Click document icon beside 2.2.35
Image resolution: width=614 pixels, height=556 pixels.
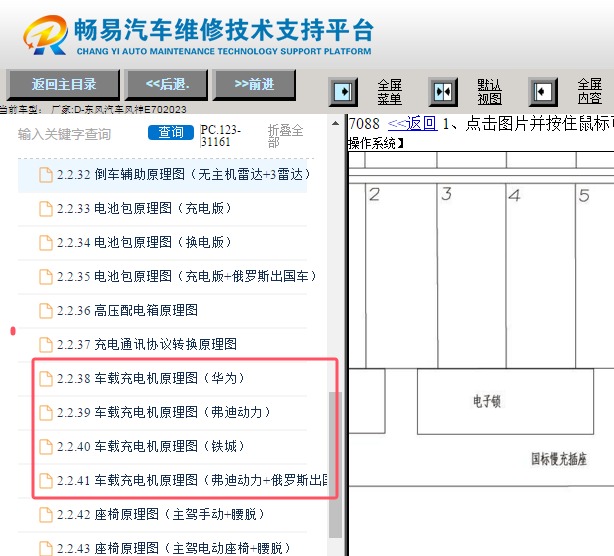[46, 277]
